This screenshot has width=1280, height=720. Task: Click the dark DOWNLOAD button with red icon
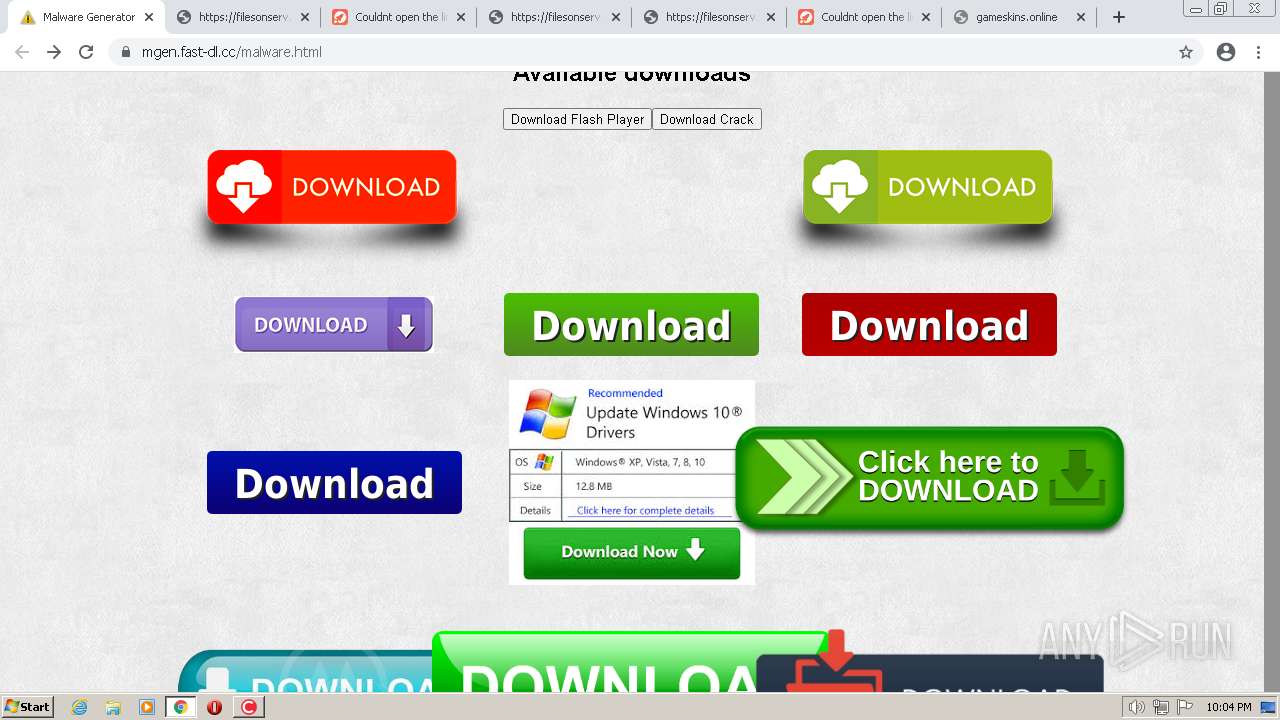pos(930,674)
